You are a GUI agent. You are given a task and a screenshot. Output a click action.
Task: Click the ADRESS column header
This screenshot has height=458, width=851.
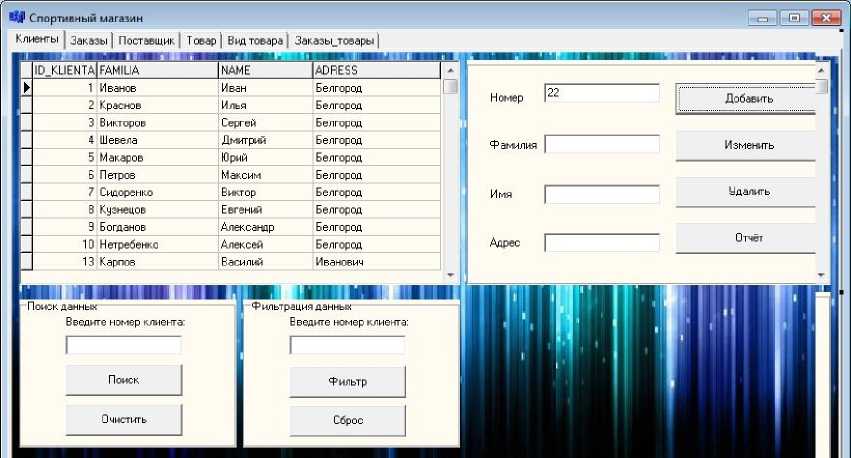pos(377,70)
